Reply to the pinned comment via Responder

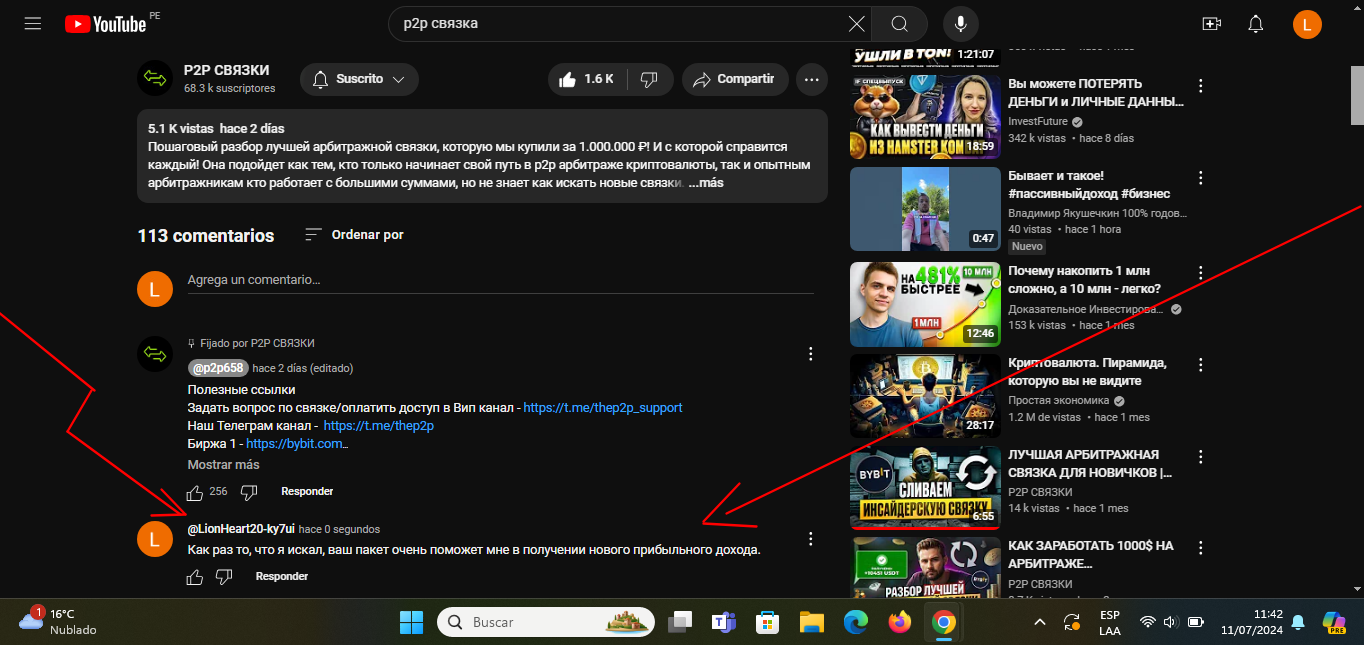[x=307, y=492]
